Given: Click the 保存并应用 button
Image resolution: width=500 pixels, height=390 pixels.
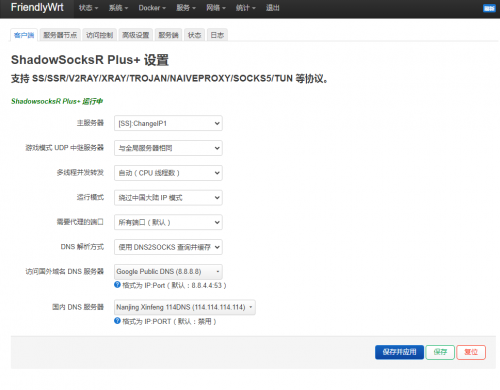Looking at the screenshot, I should [399, 352].
